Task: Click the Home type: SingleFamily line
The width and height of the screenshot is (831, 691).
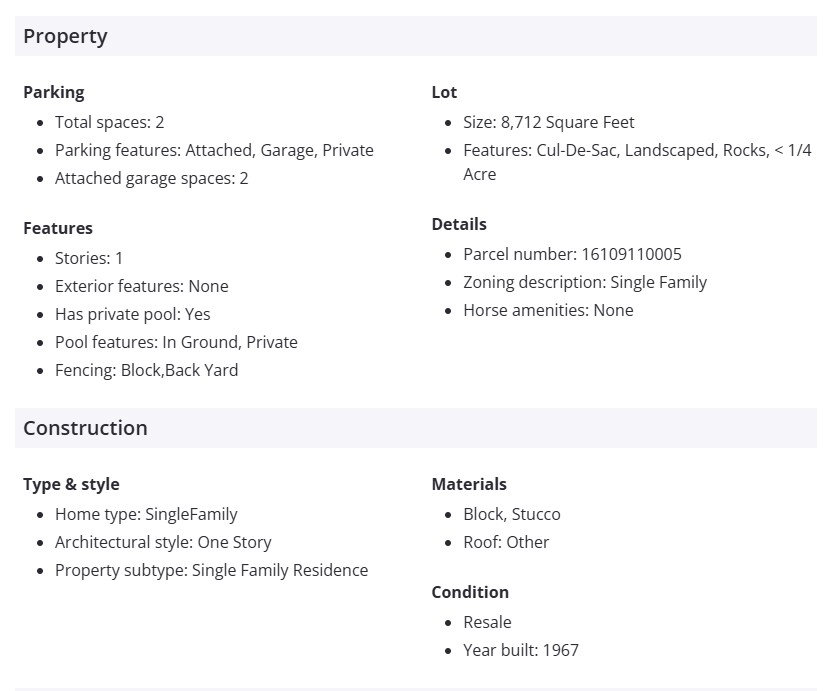Action: (146, 514)
